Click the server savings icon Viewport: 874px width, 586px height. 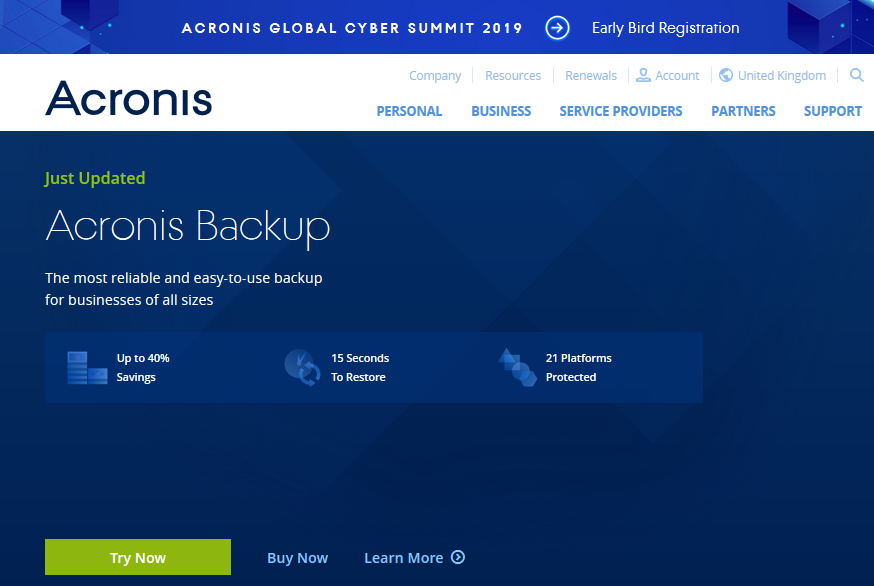click(88, 367)
